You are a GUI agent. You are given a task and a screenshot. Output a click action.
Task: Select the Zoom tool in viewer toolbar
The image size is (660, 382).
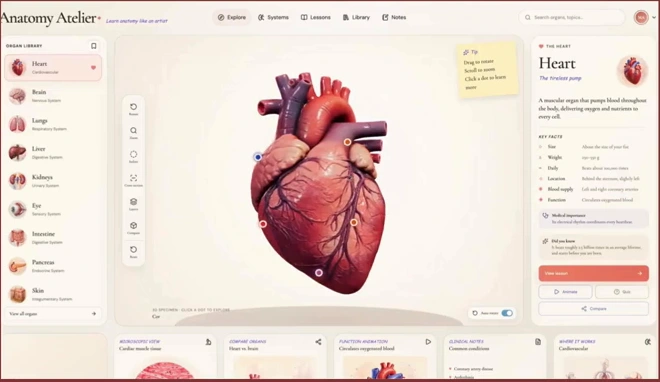pyautogui.click(x=133, y=133)
